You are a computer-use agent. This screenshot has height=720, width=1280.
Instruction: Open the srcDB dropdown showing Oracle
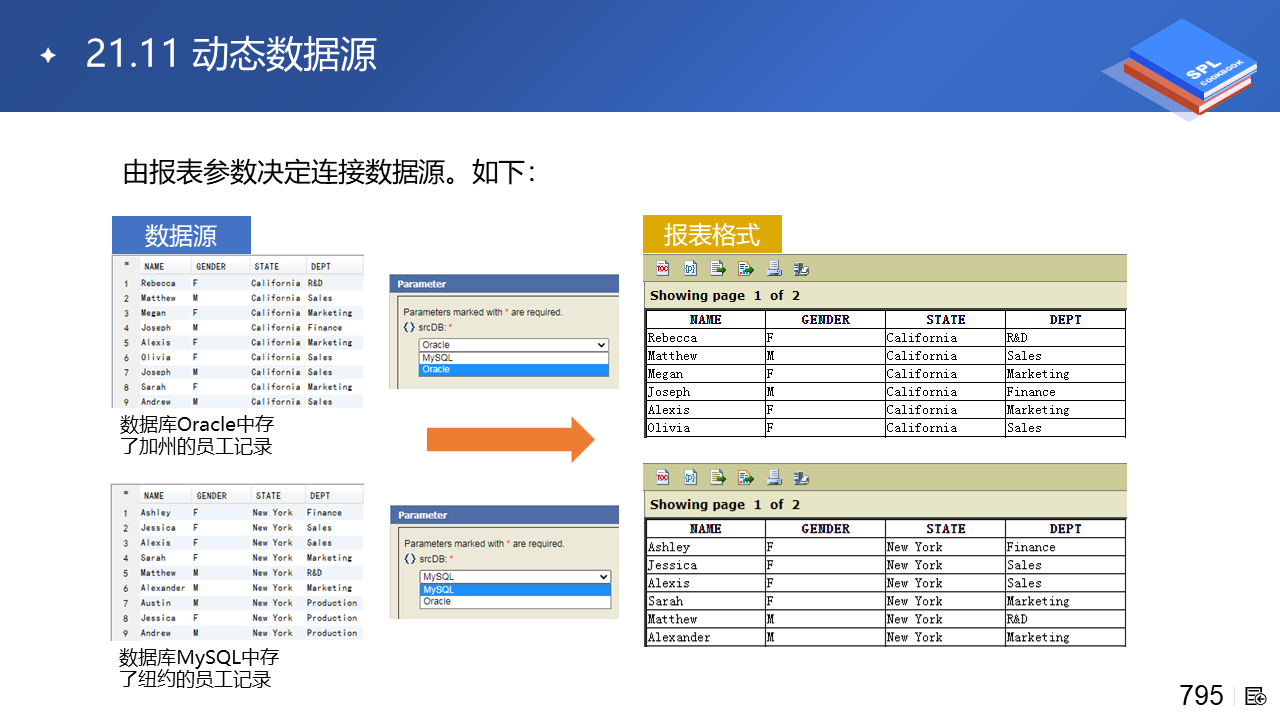(x=513, y=345)
